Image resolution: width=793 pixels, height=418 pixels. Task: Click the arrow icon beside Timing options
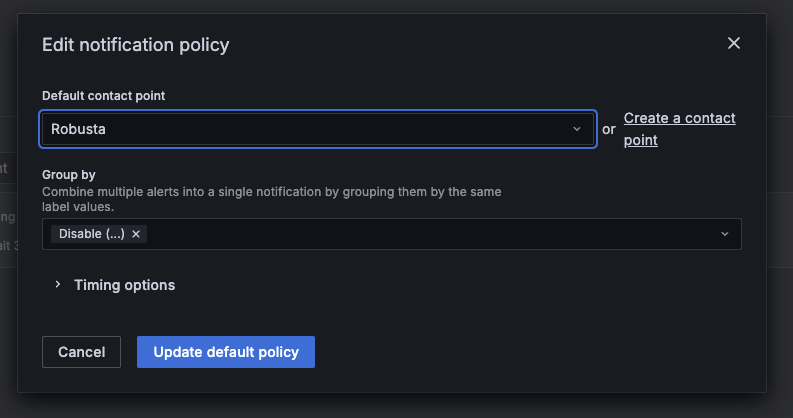tap(58, 285)
